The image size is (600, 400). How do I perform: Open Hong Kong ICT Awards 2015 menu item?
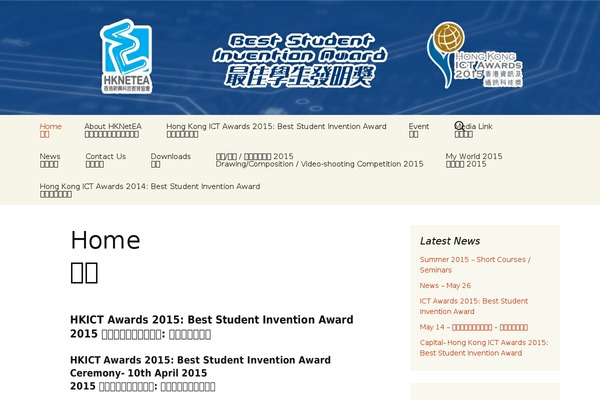click(276, 130)
